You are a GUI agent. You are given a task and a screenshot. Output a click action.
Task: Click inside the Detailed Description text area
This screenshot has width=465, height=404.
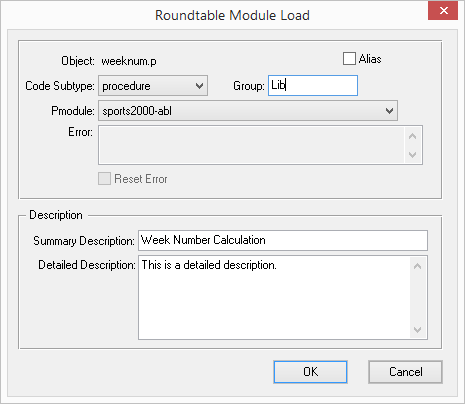pos(275,298)
